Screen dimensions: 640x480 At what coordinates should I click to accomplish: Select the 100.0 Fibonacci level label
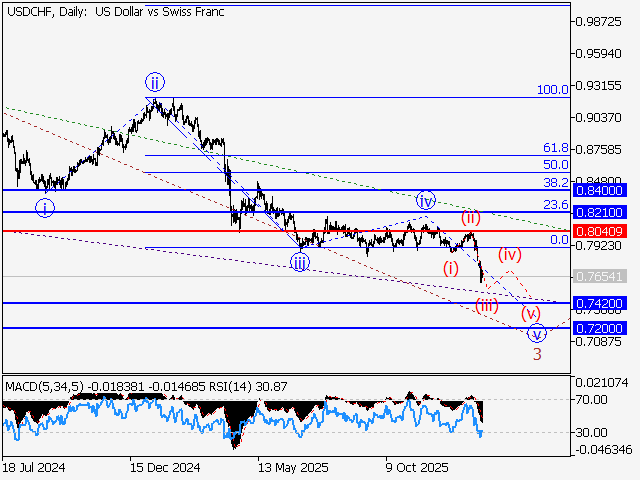tap(552, 90)
